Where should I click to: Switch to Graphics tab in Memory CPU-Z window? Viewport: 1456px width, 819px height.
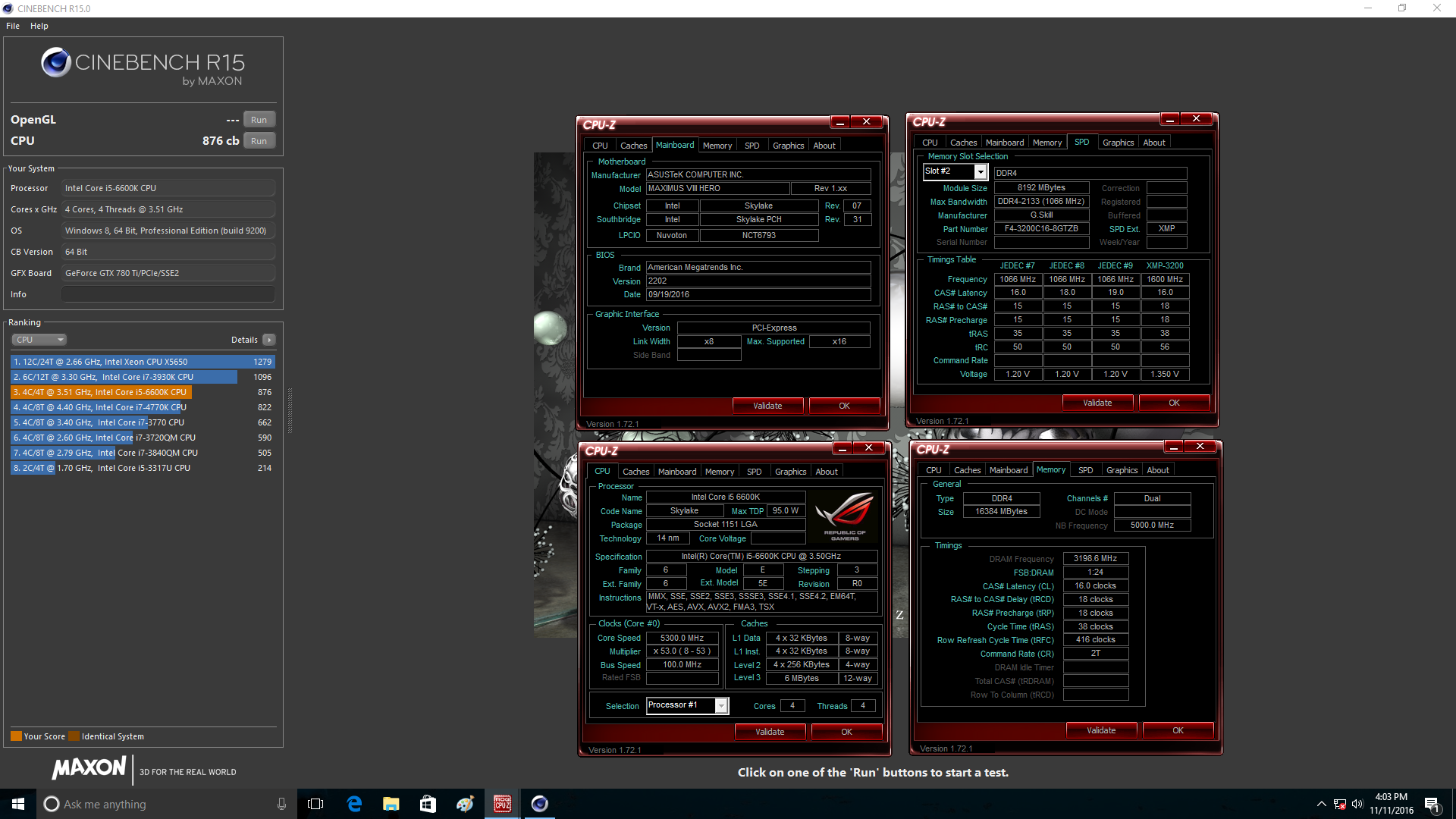(x=1122, y=470)
